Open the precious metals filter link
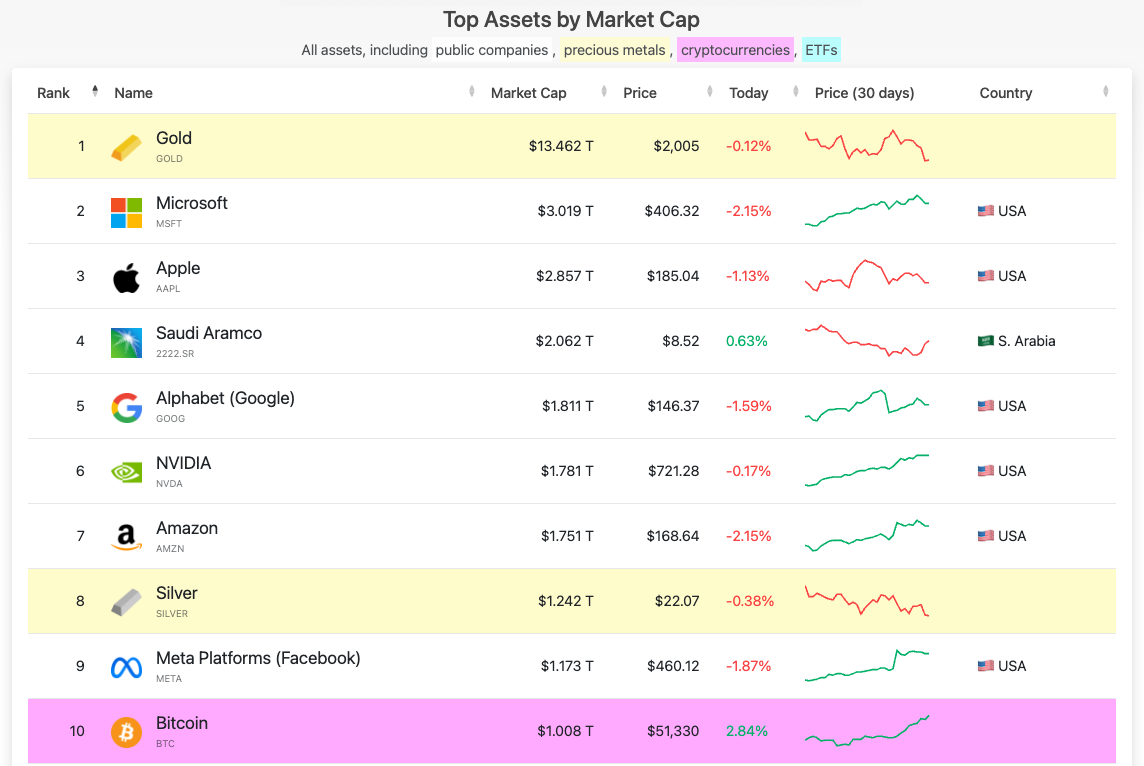Screen dimensions: 1144x766 614,50
